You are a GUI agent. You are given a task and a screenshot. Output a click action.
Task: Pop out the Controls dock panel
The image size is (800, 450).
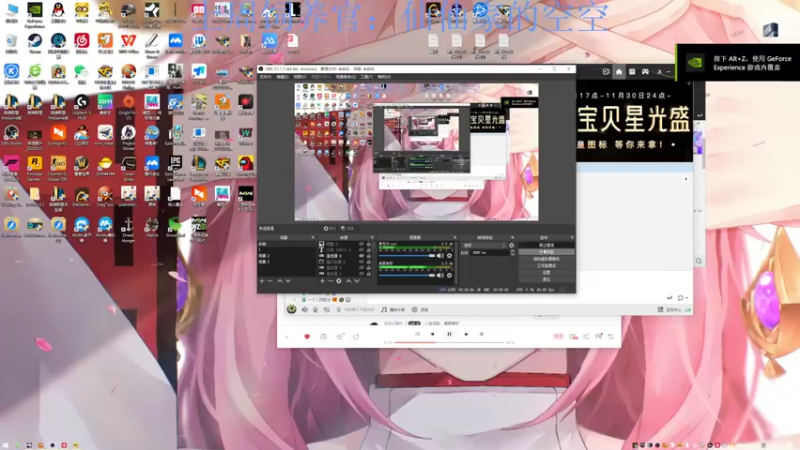pos(572,238)
